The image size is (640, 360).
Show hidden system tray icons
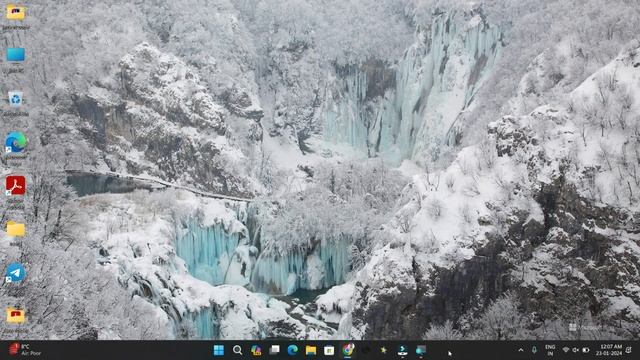521,350
